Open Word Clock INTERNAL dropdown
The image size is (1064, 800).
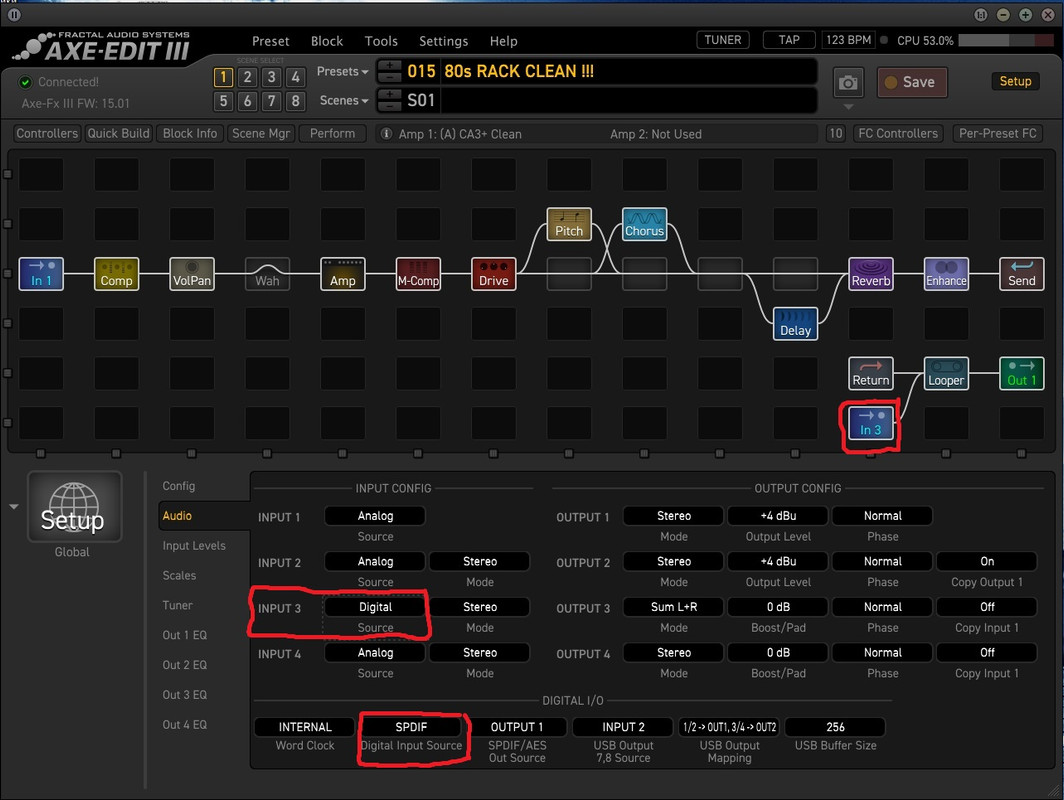click(305, 727)
